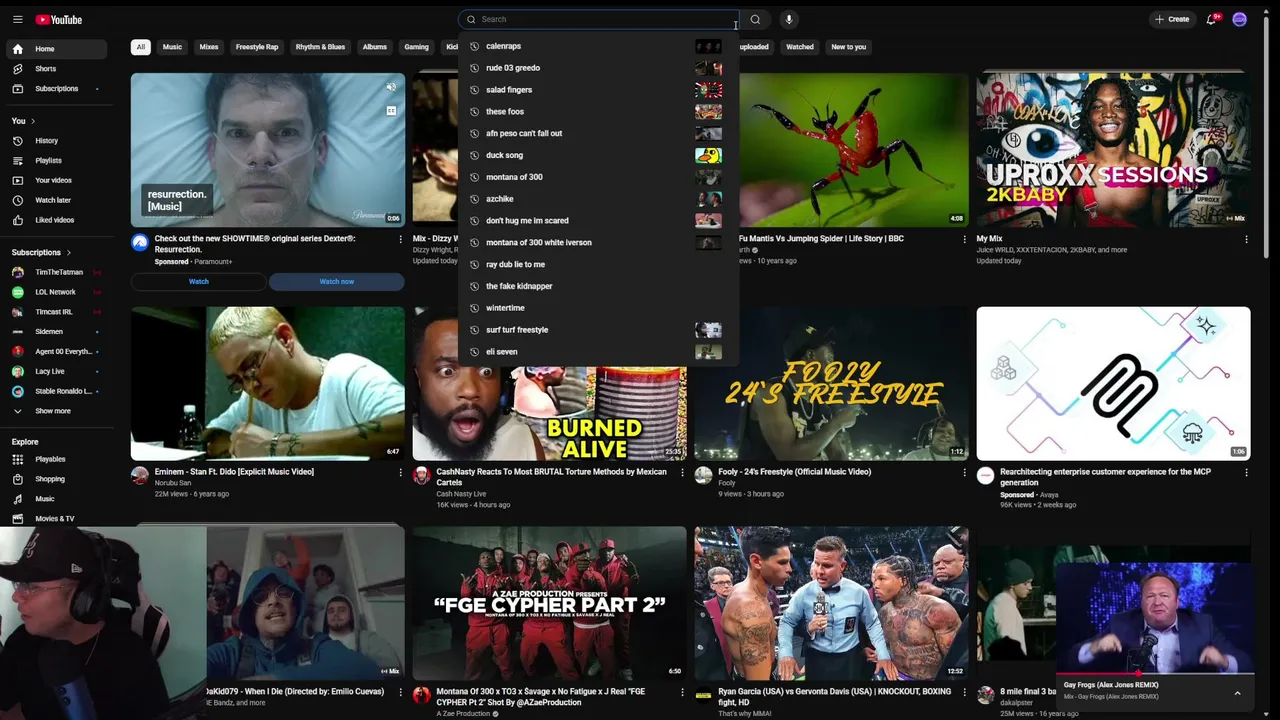Image resolution: width=1280 pixels, height=720 pixels.
Task: Open the FGE Cypher Part 2 thumbnail
Action: point(550,603)
